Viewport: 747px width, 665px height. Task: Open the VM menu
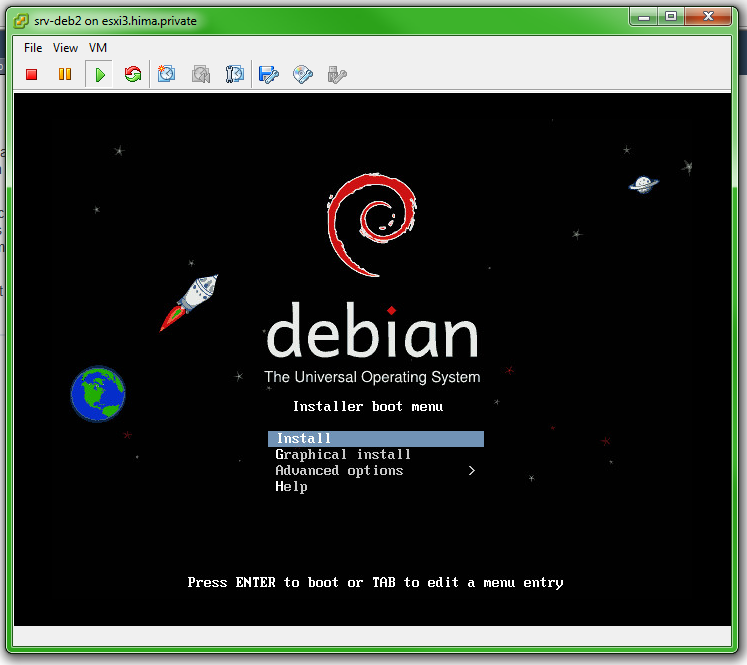tap(98, 48)
